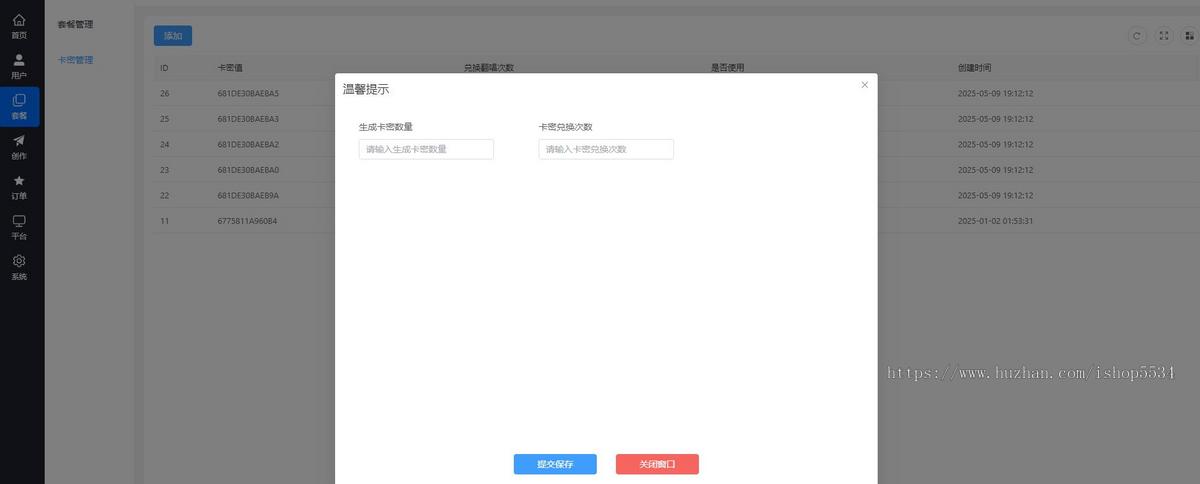Select card key 6775811A96084
The height and width of the screenshot is (484, 1200).
tap(247, 221)
